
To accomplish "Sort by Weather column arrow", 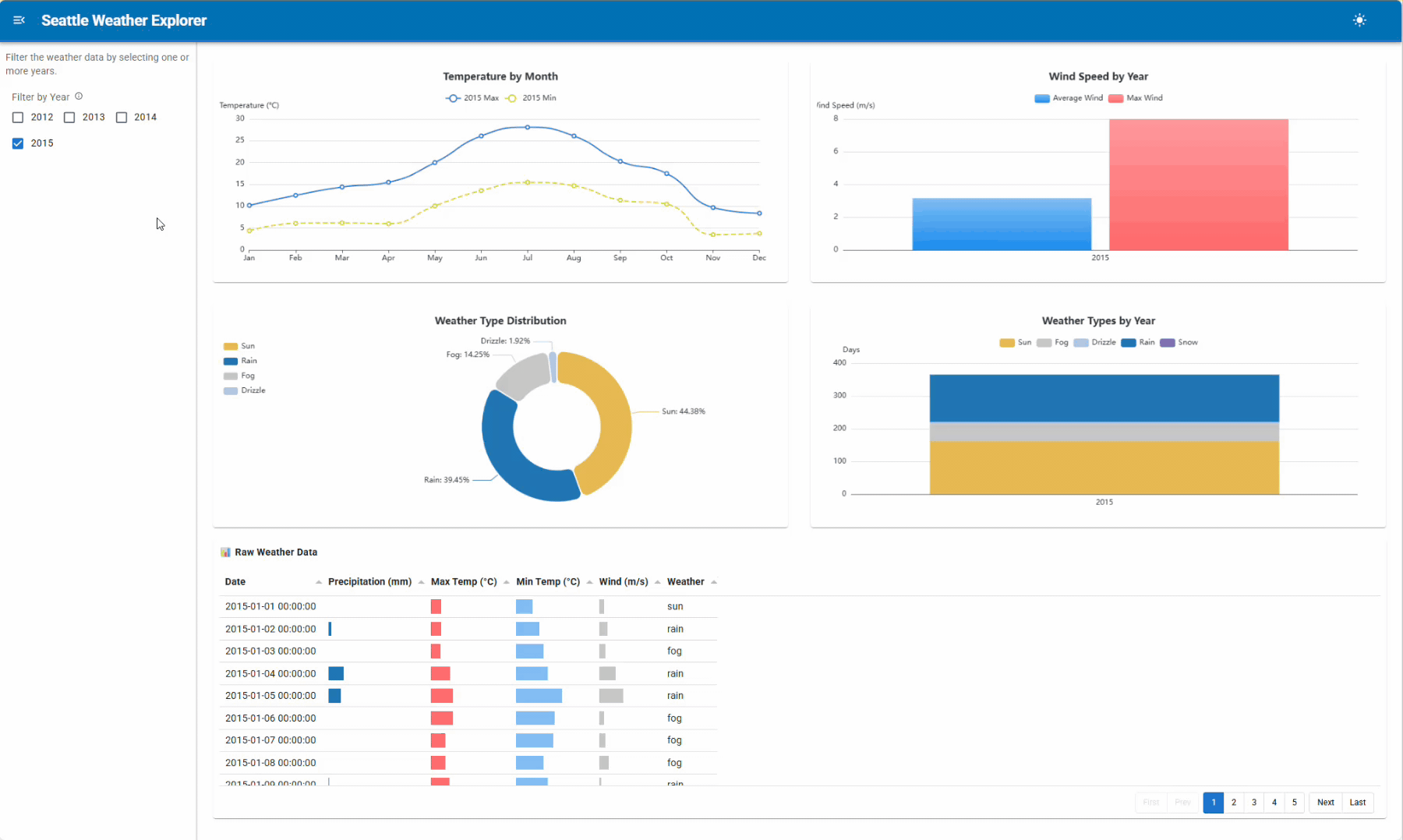I will [714, 582].
